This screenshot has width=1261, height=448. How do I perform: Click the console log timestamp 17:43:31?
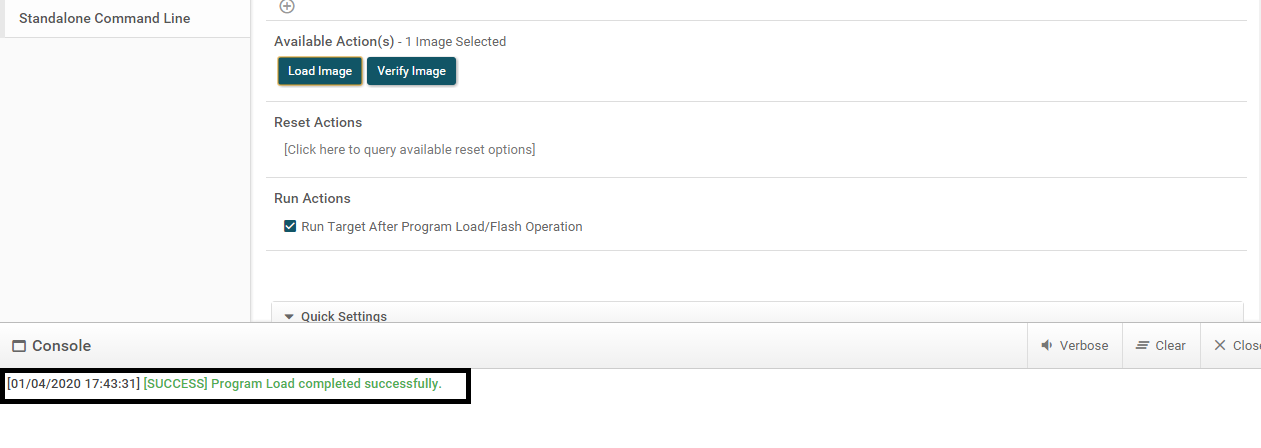click(73, 384)
